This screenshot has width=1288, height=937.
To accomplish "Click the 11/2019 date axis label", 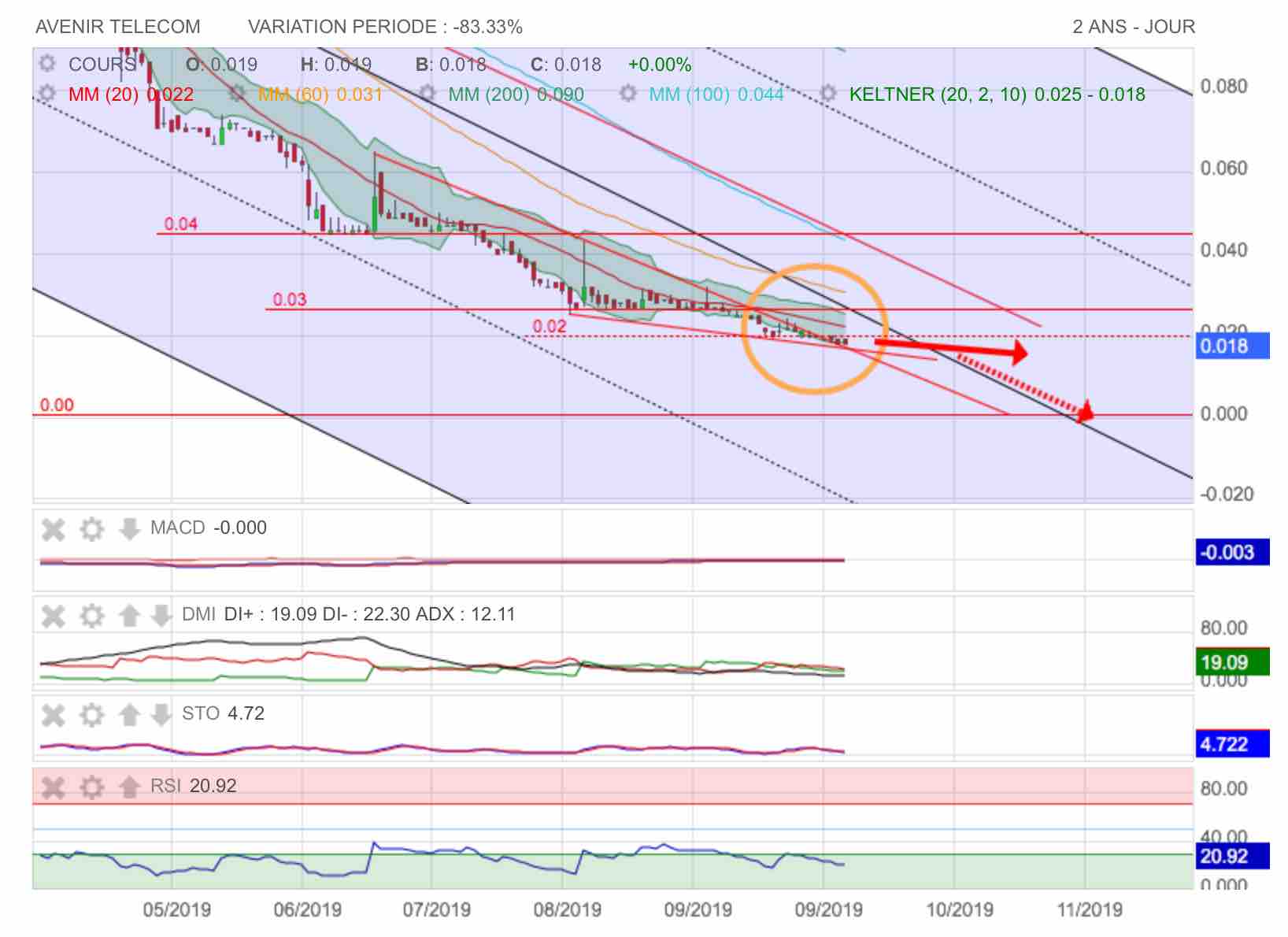I will [x=1090, y=910].
